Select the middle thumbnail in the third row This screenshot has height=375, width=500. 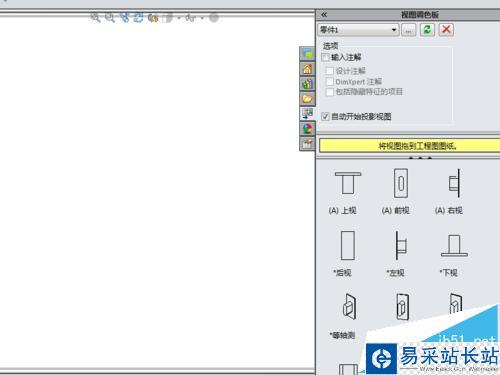(x=402, y=307)
